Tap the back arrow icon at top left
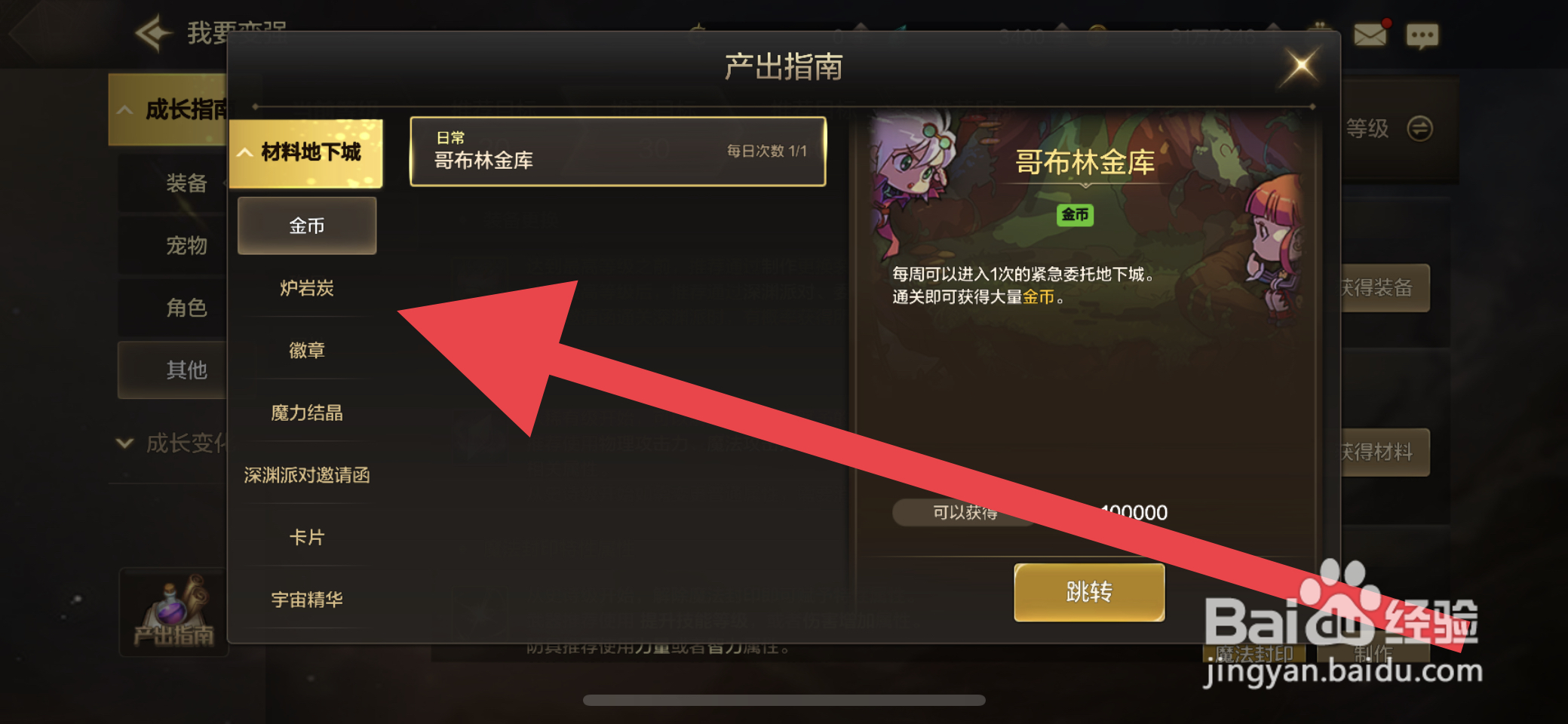Viewport: 1568px width, 724px height. point(153,33)
